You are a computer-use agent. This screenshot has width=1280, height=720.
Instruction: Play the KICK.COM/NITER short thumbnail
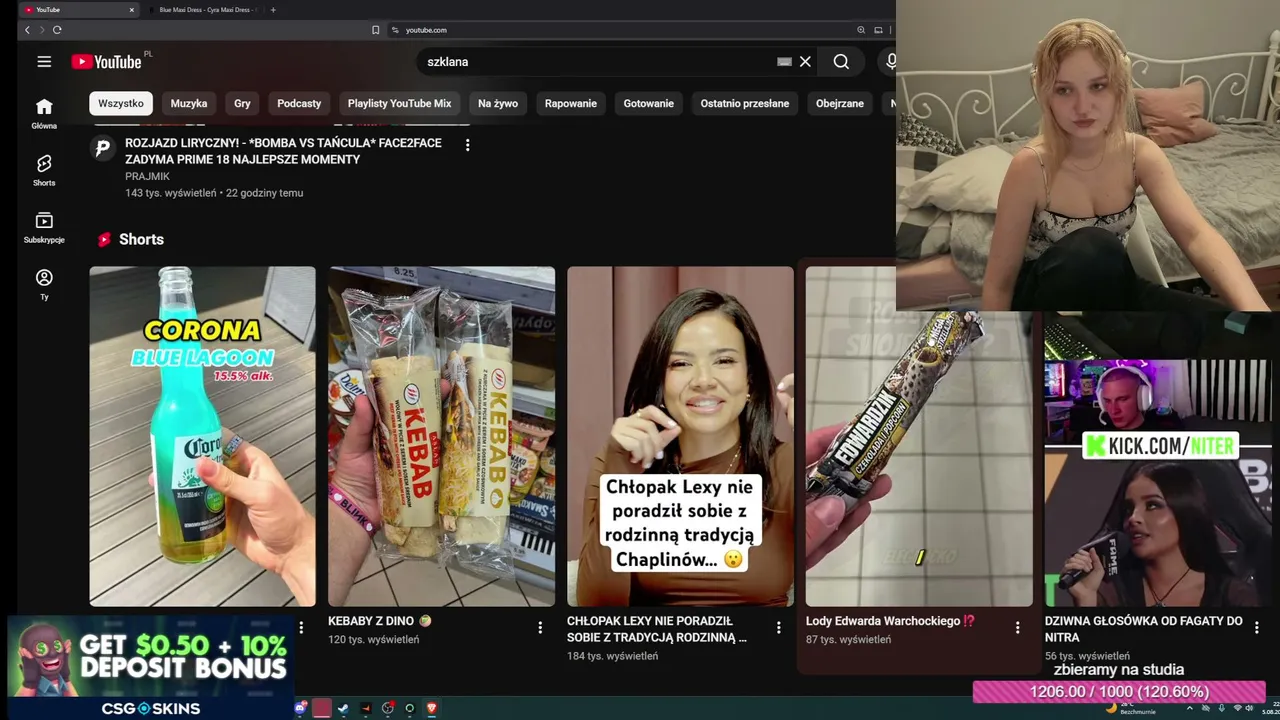[1158, 483]
